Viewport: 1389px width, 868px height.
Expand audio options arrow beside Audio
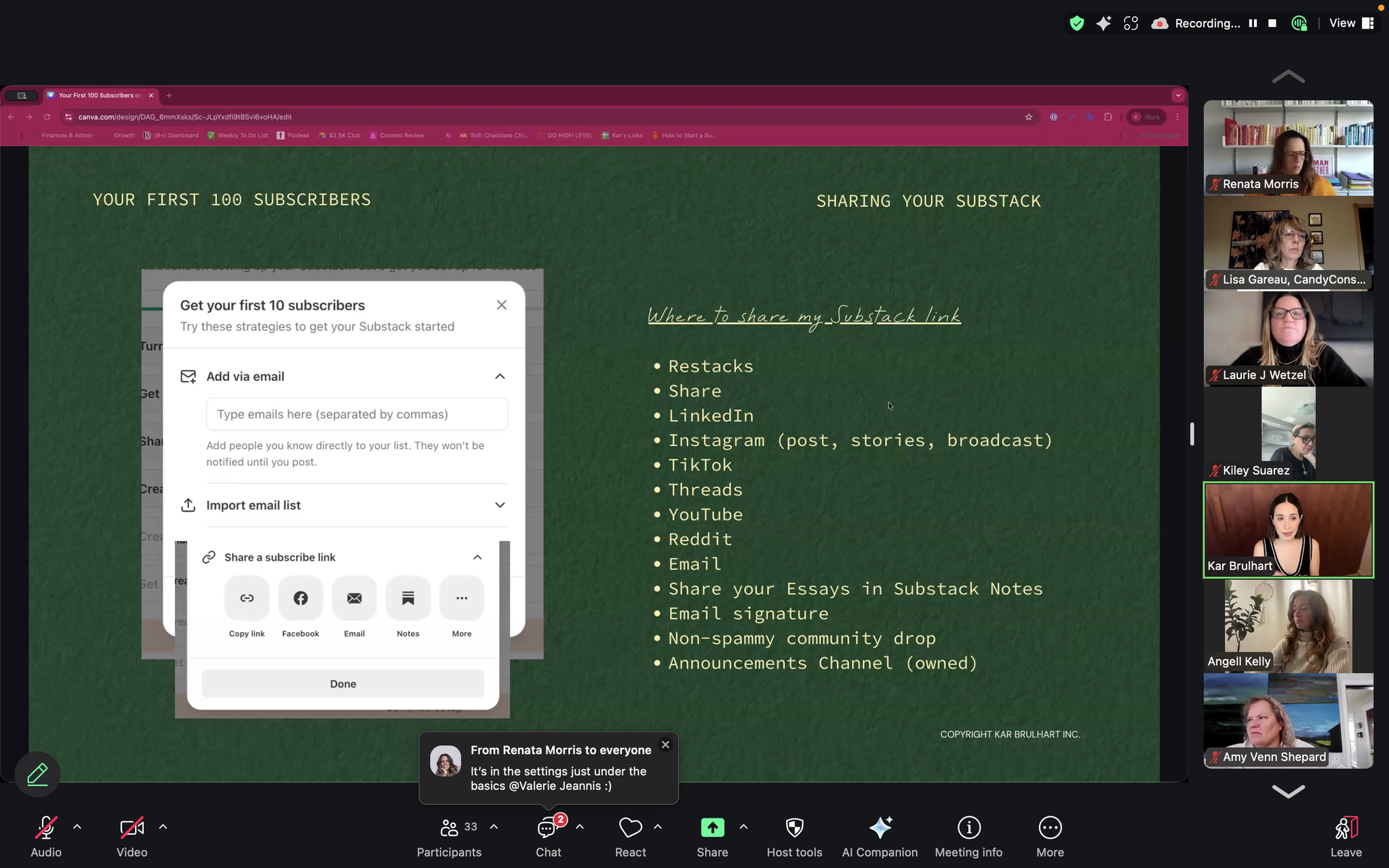[x=77, y=827]
